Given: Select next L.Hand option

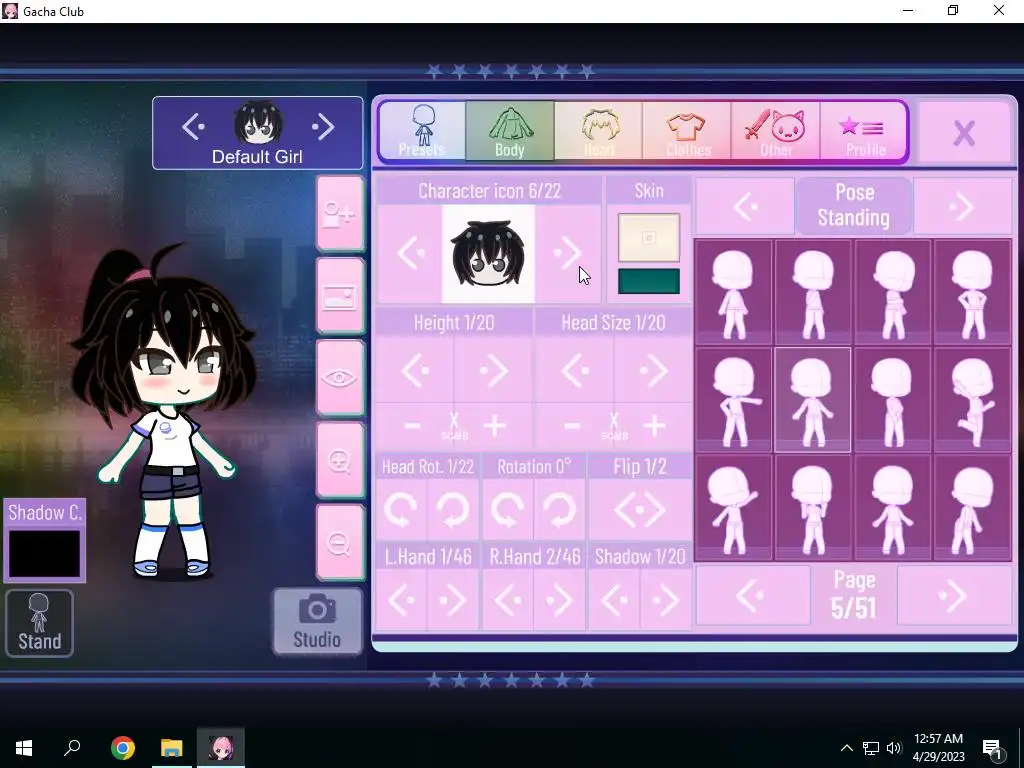Looking at the screenshot, I should (453, 600).
